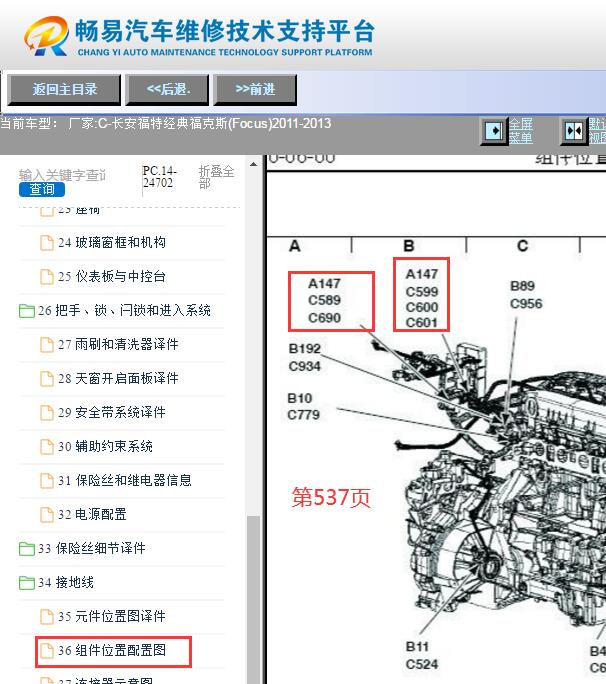Click connector label C690 in diagram
Viewport: 606px width, 684px height.
point(324,318)
